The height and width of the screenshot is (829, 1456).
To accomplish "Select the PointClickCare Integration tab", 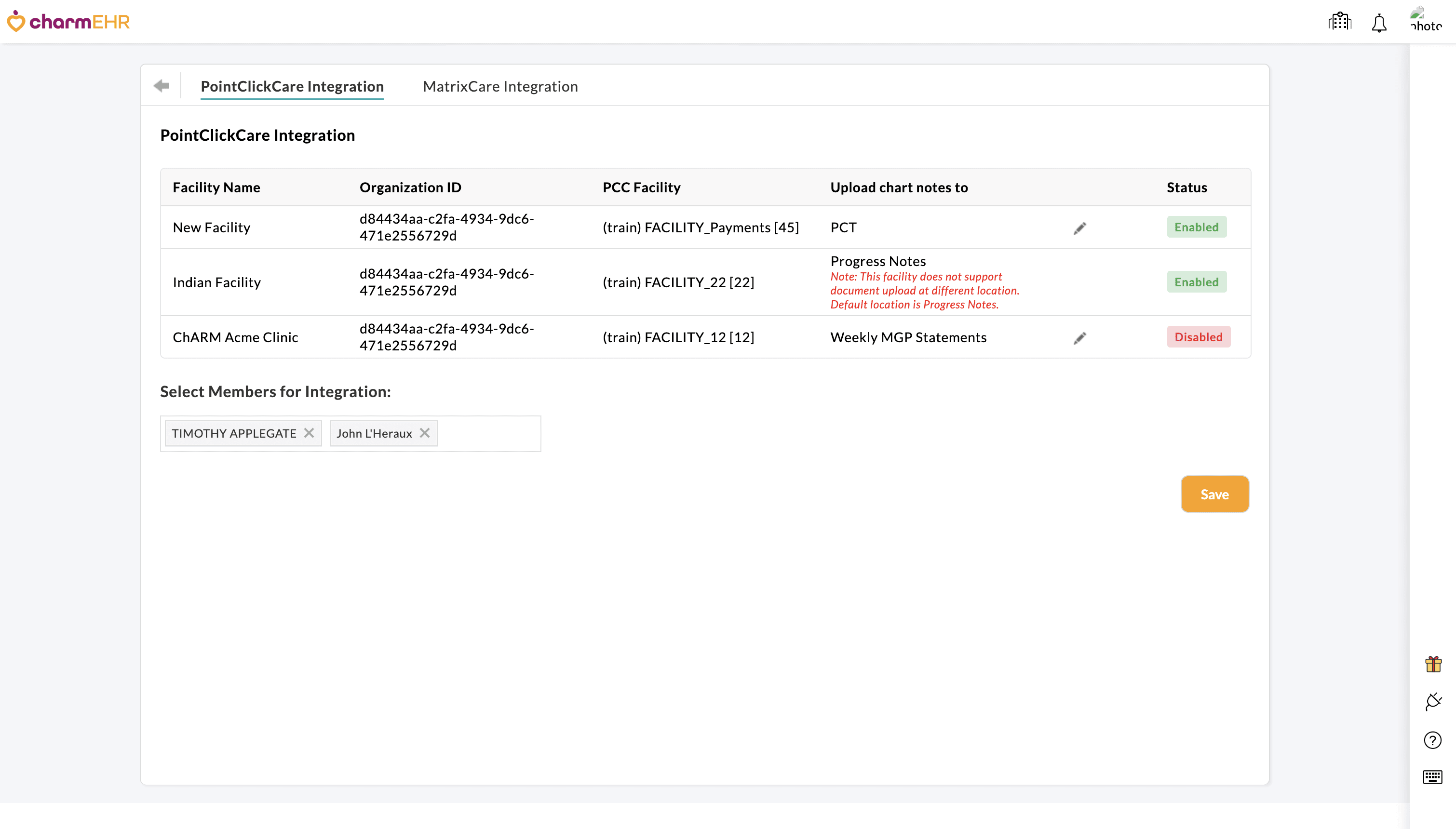I will coord(292,86).
